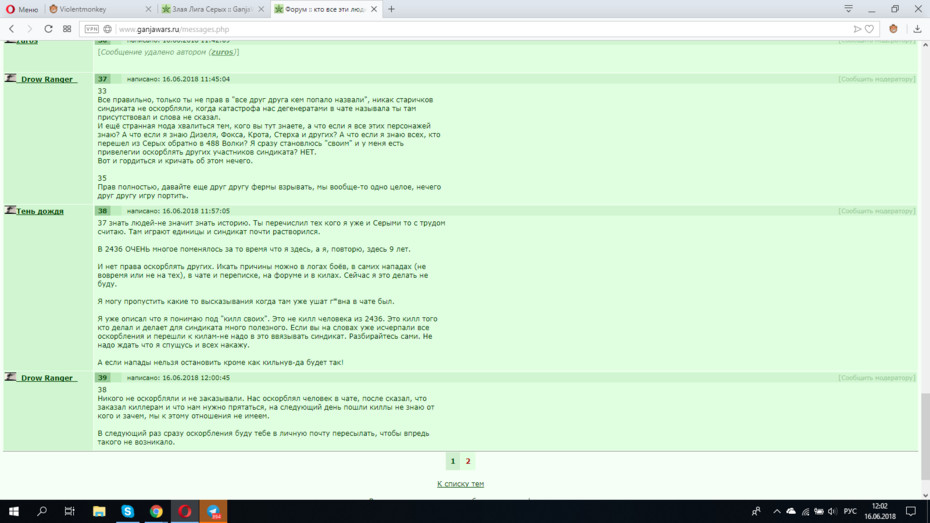Open Windows notification center icon
Viewport: 930px width, 523px height.
[x=911, y=511]
